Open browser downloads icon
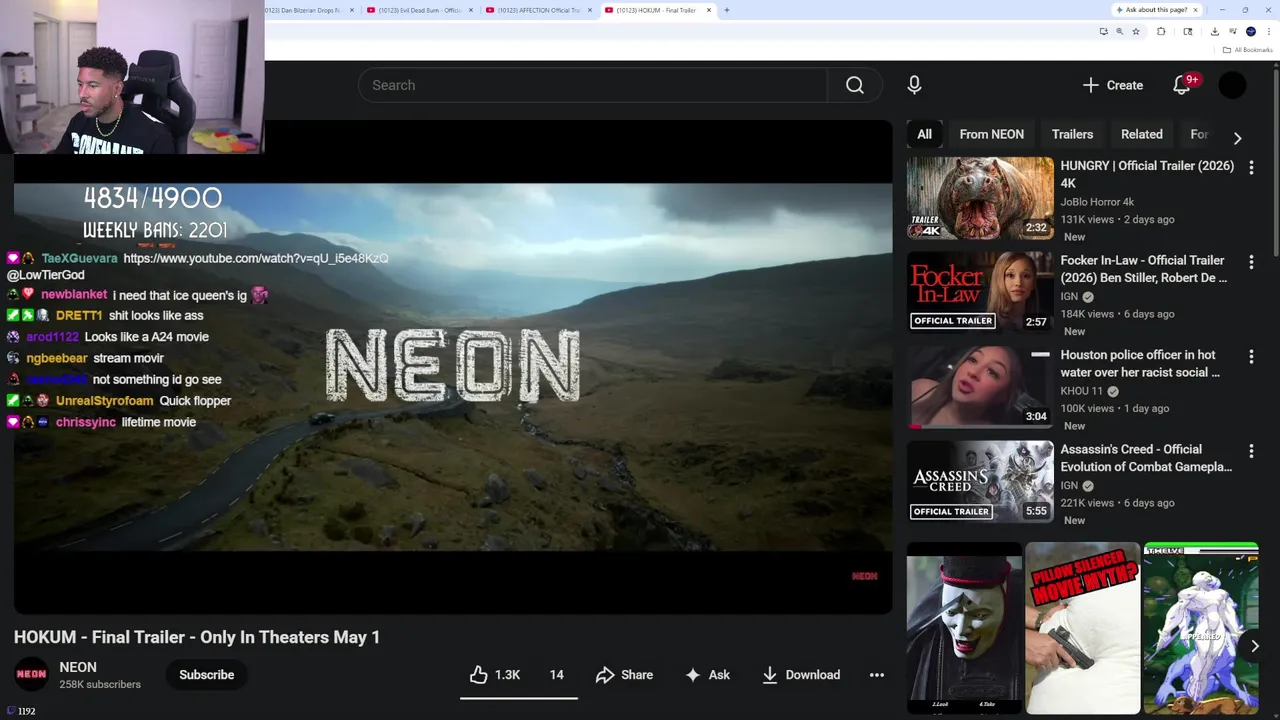 pyautogui.click(x=1214, y=31)
